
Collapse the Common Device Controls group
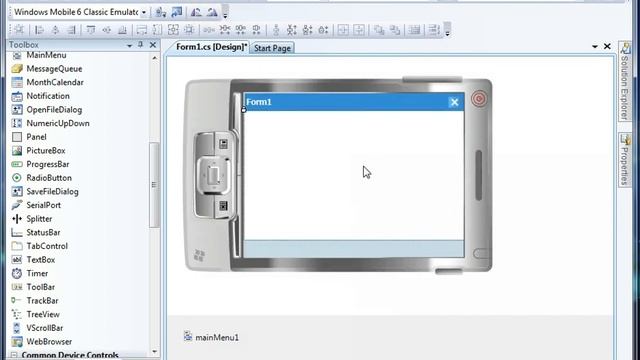pos(14,355)
